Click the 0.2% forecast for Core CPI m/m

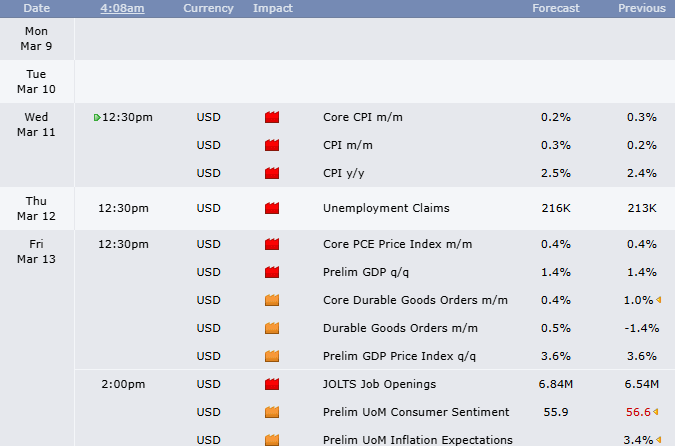556,117
